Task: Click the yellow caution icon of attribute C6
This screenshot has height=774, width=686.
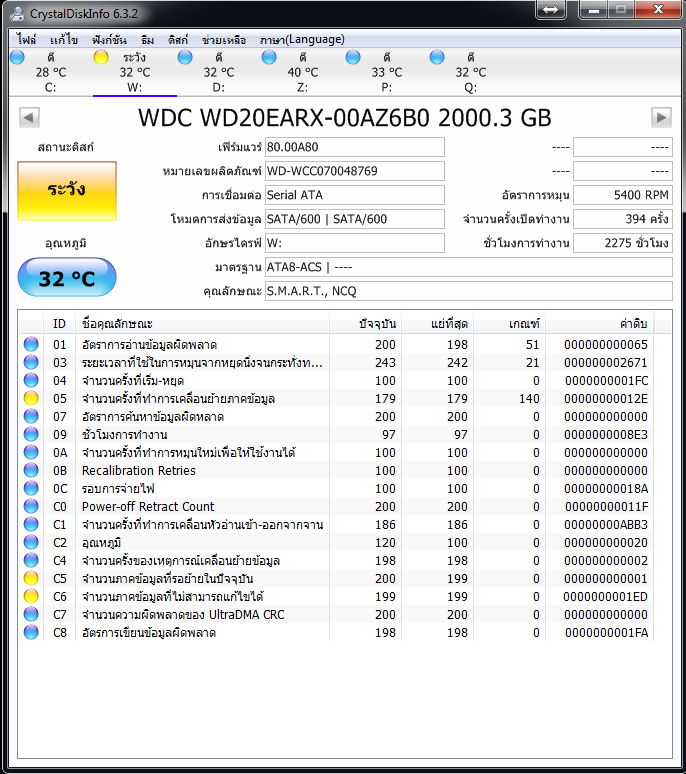Action: click(x=31, y=596)
